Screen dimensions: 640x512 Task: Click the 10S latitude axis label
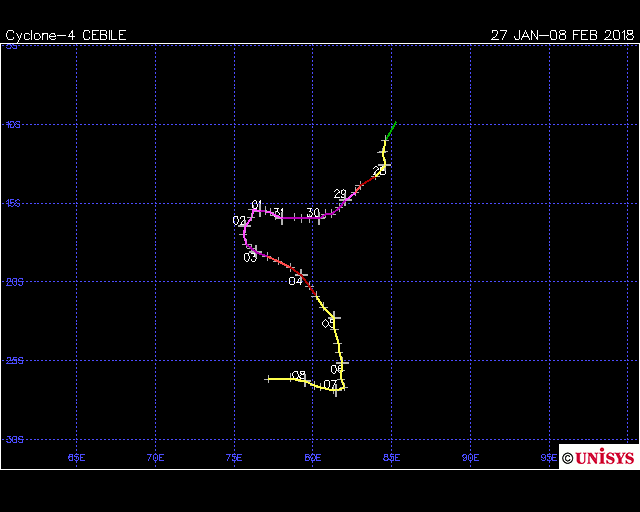[13, 125]
